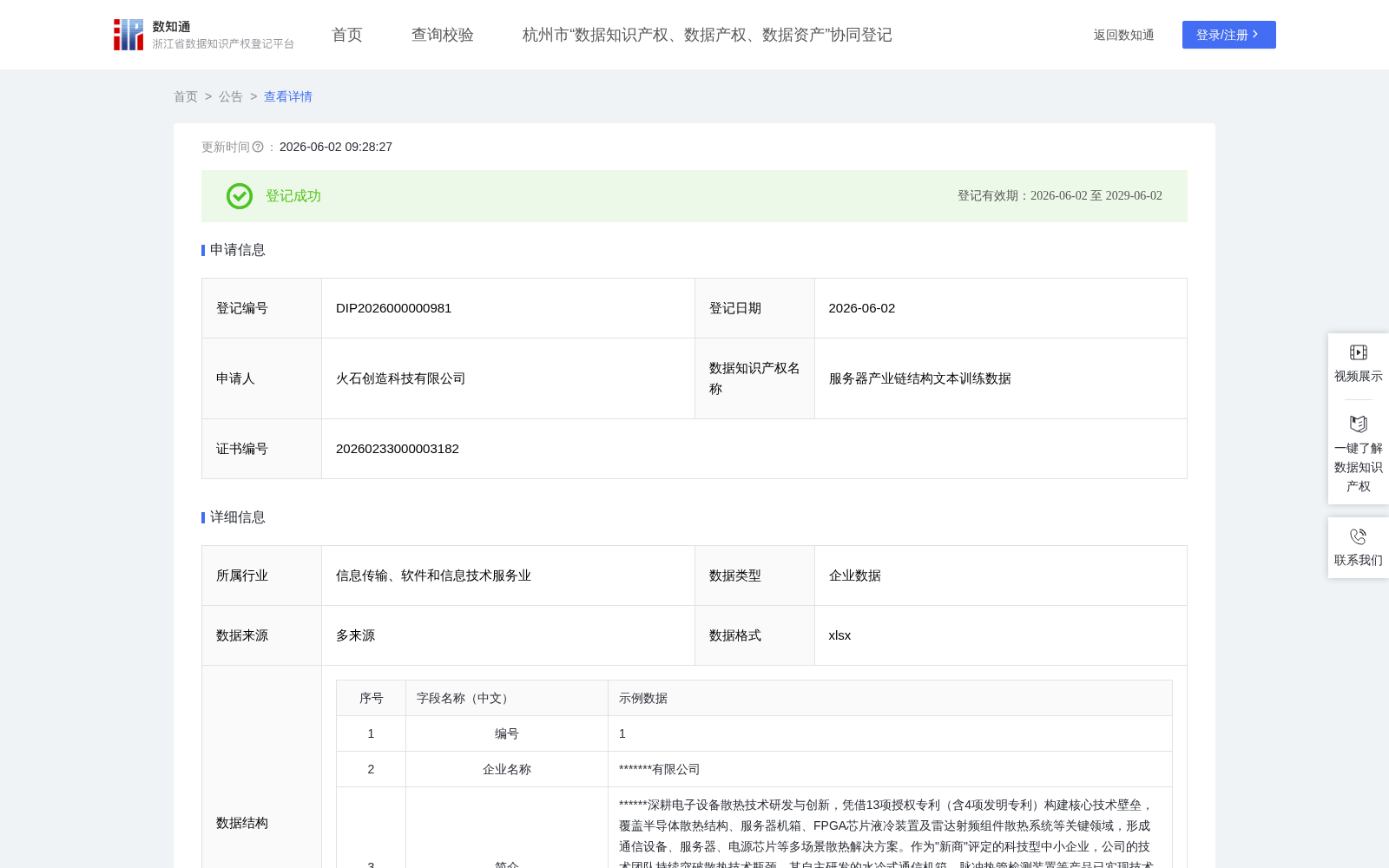
Task: Select applicant 火石创造科技有限公司
Action: tap(401, 378)
